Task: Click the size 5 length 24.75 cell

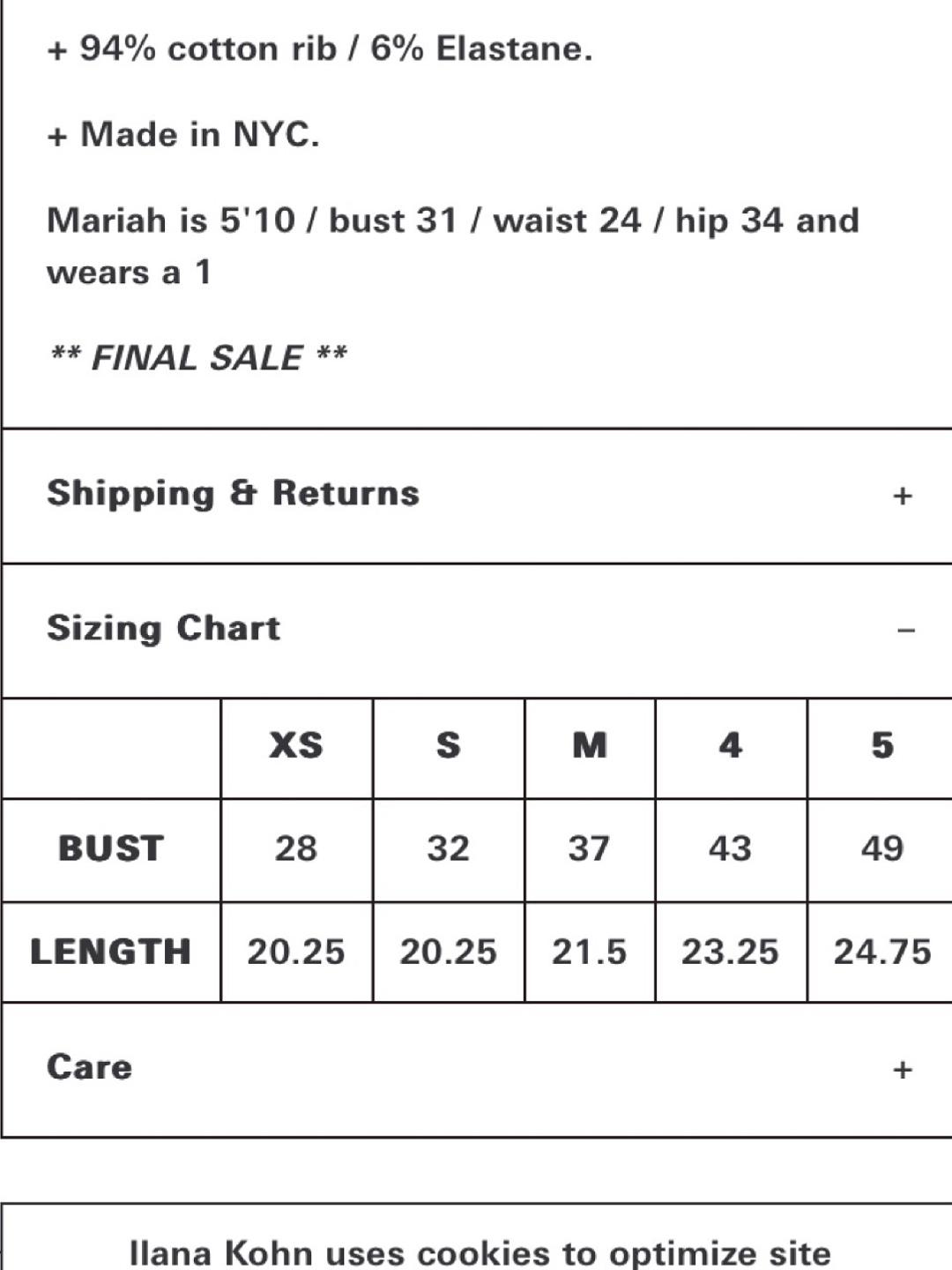Action: (x=882, y=952)
